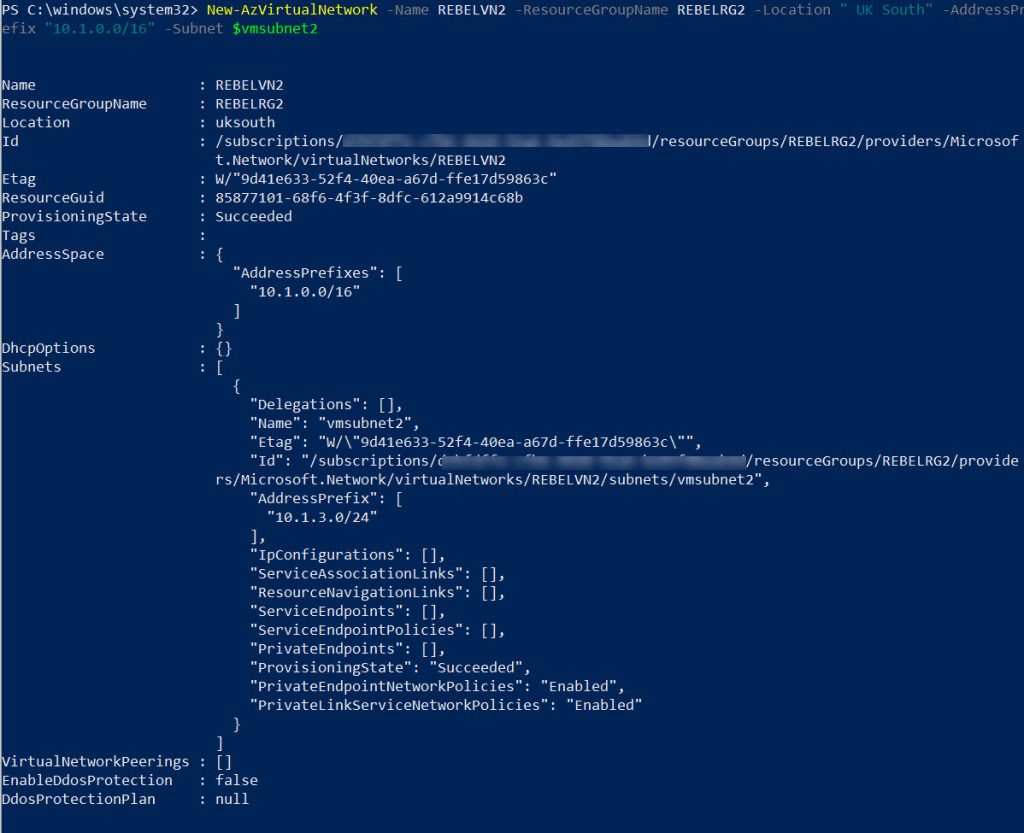
Task: Click the Succeeded ProvisioningState value
Action: [253, 216]
